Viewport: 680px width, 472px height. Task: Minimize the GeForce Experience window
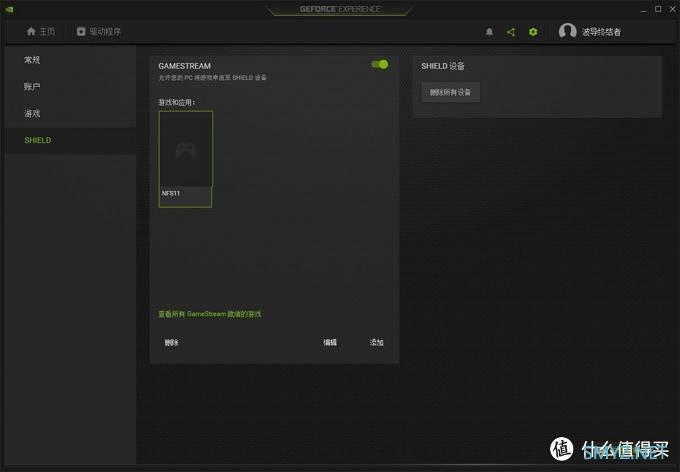click(x=644, y=9)
